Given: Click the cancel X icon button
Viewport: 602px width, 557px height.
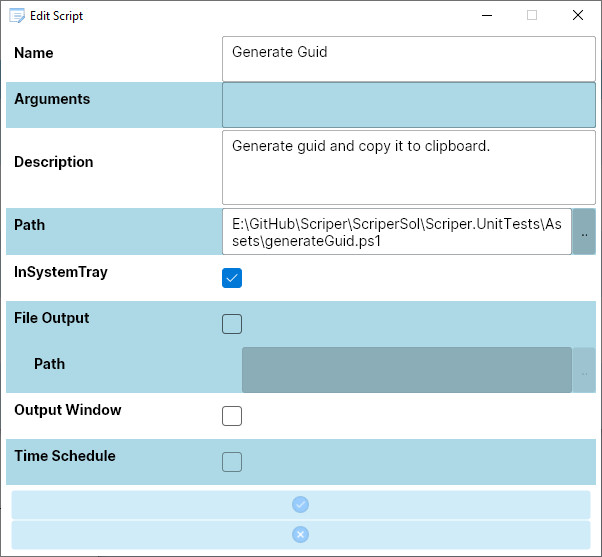Looking at the screenshot, I should [300, 535].
